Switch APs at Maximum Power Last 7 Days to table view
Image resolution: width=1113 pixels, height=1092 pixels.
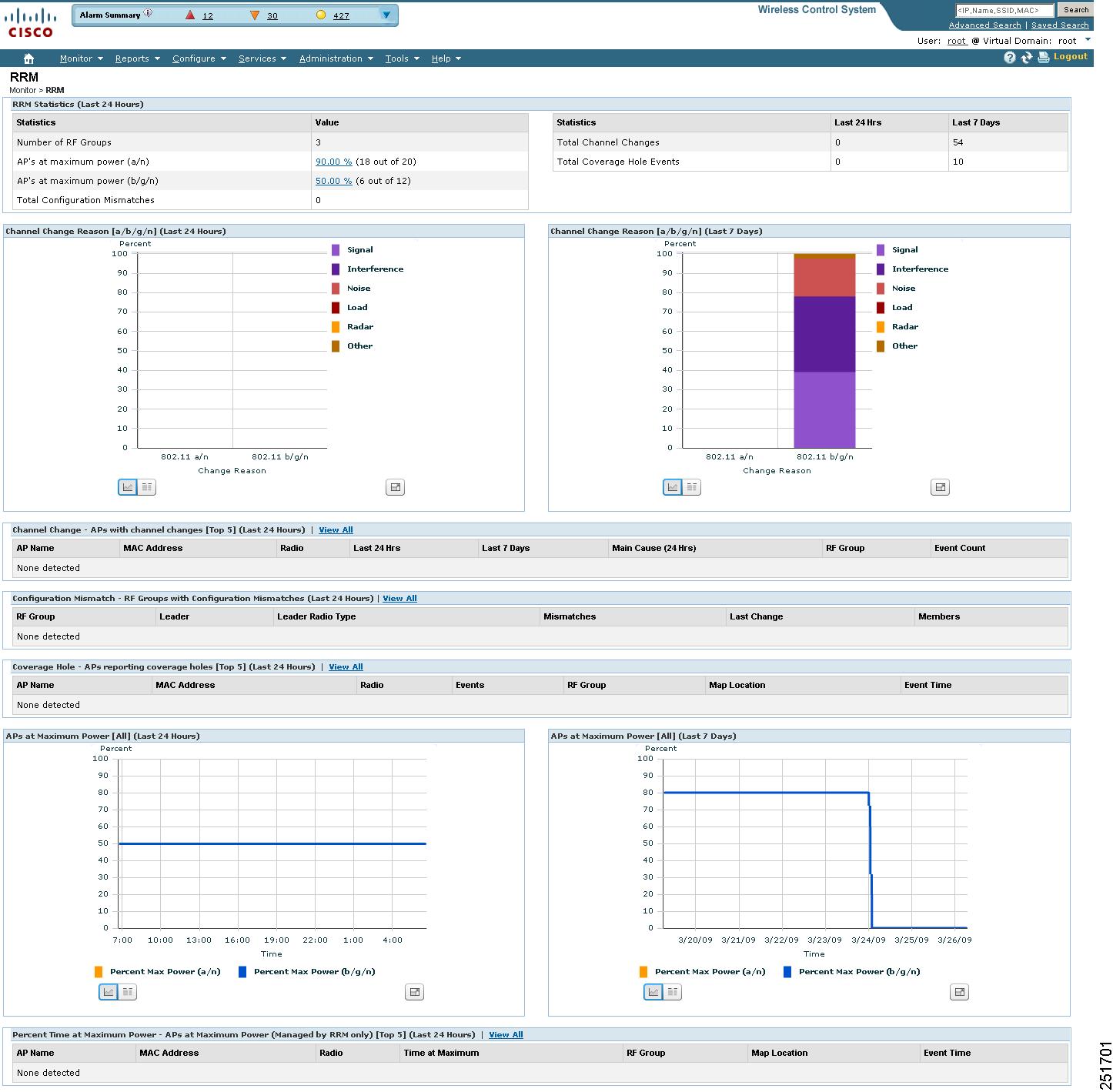pyautogui.click(x=672, y=992)
